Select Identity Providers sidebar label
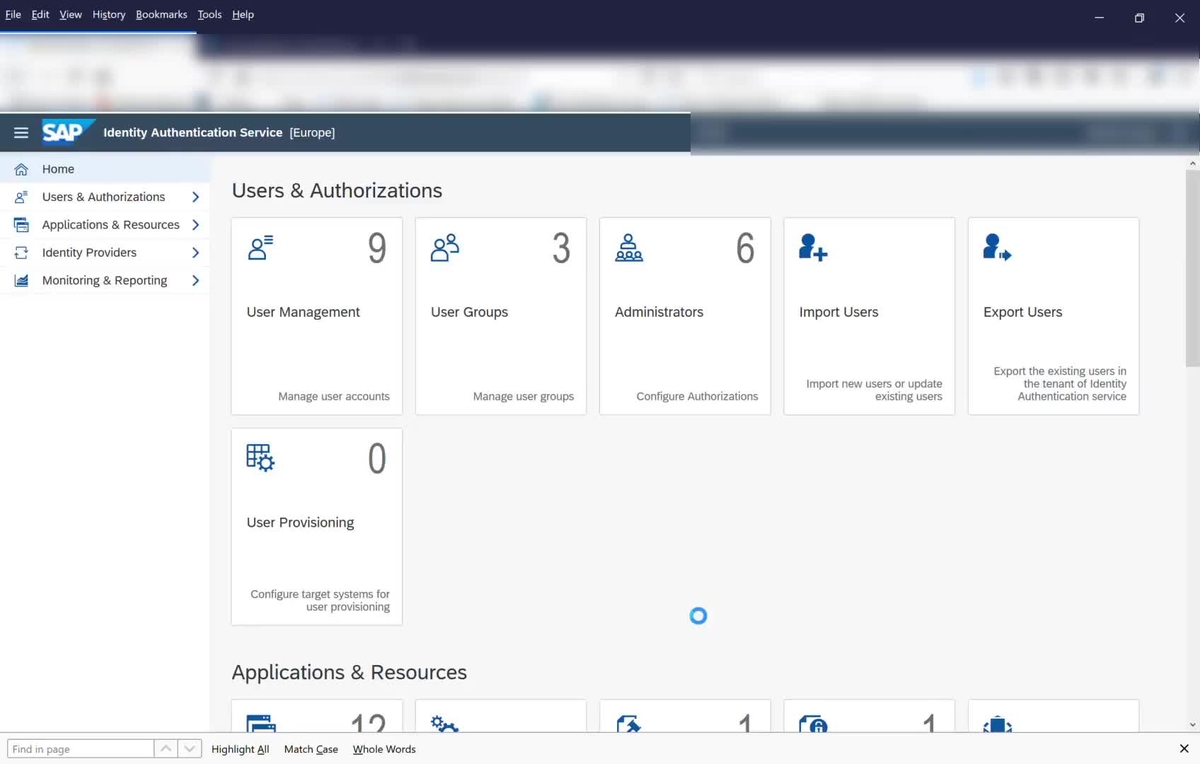1200x764 pixels. [89, 253]
